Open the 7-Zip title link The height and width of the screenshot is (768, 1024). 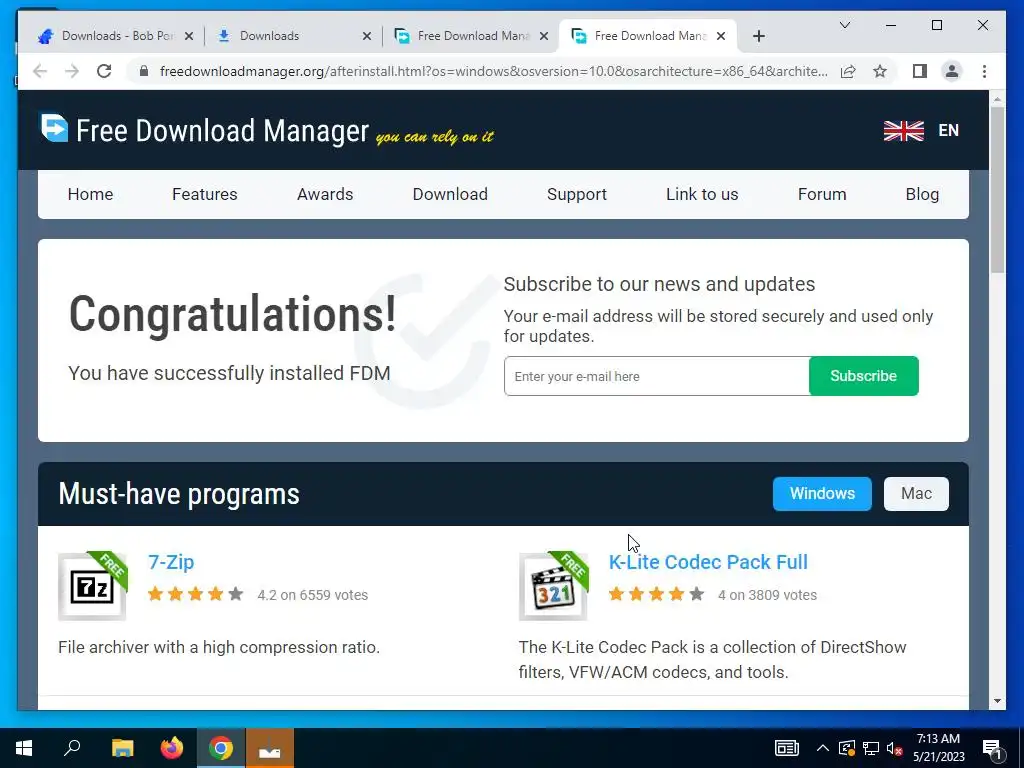pos(171,562)
